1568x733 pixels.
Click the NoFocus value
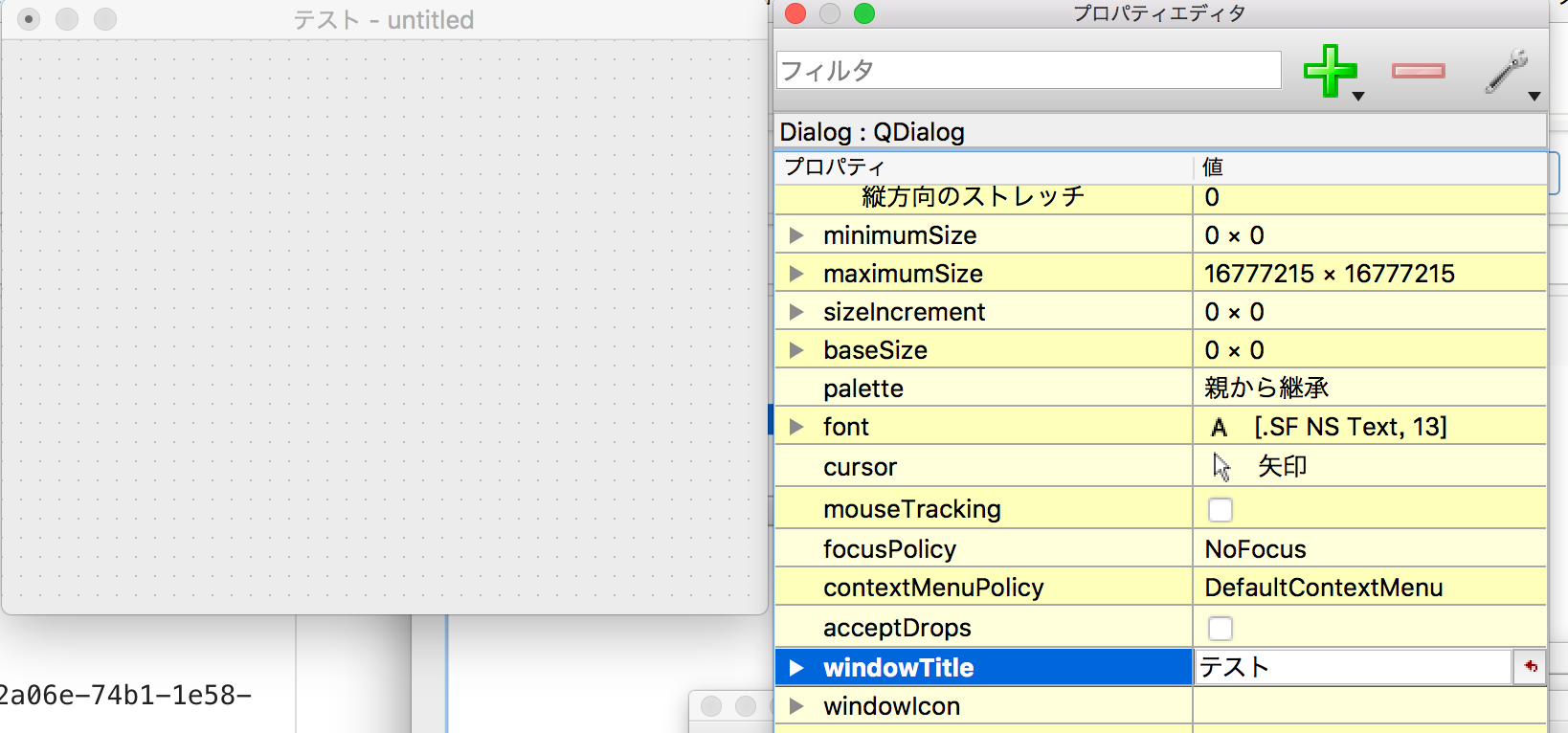click(x=1255, y=549)
